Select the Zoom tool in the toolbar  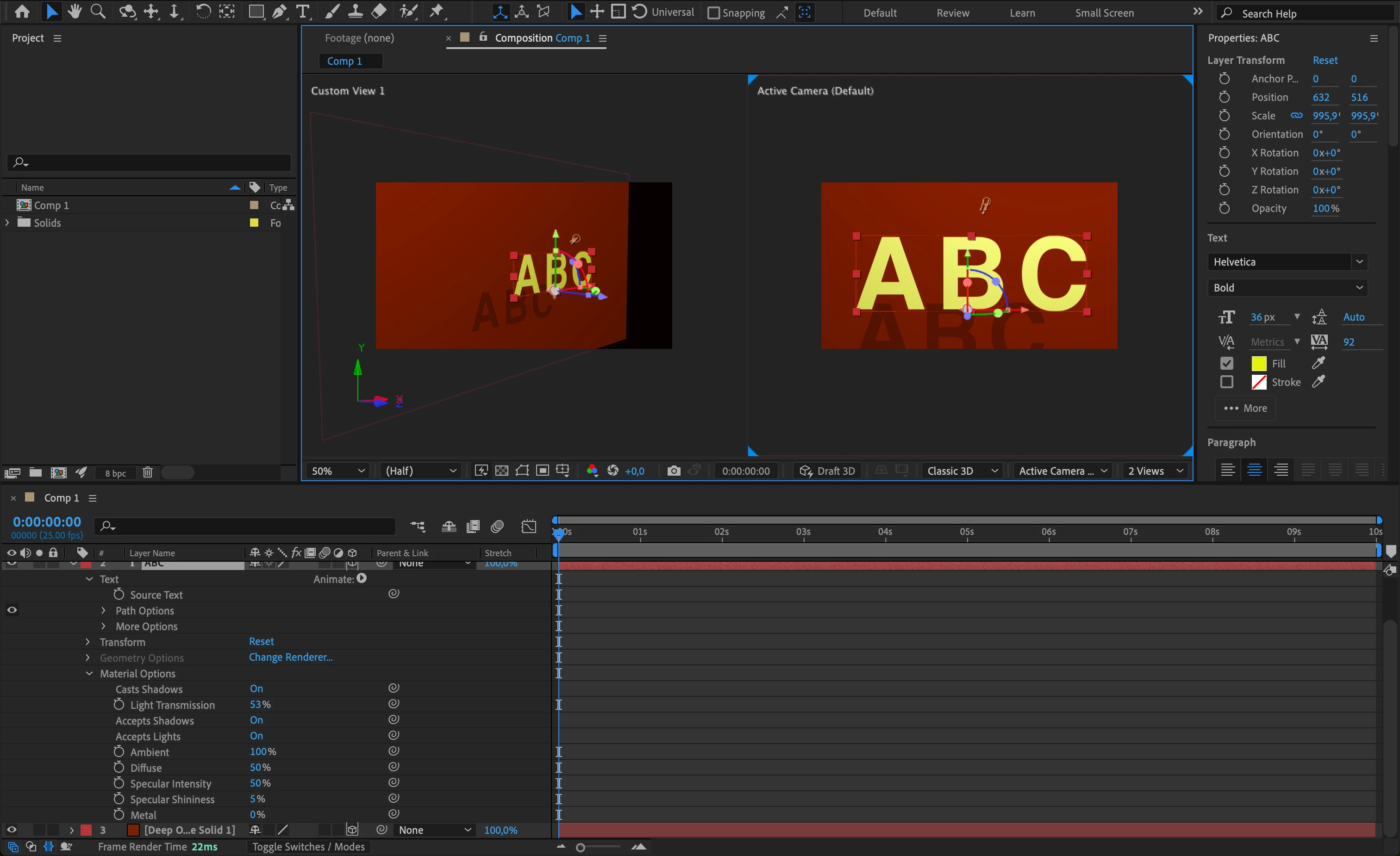(x=98, y=12)
